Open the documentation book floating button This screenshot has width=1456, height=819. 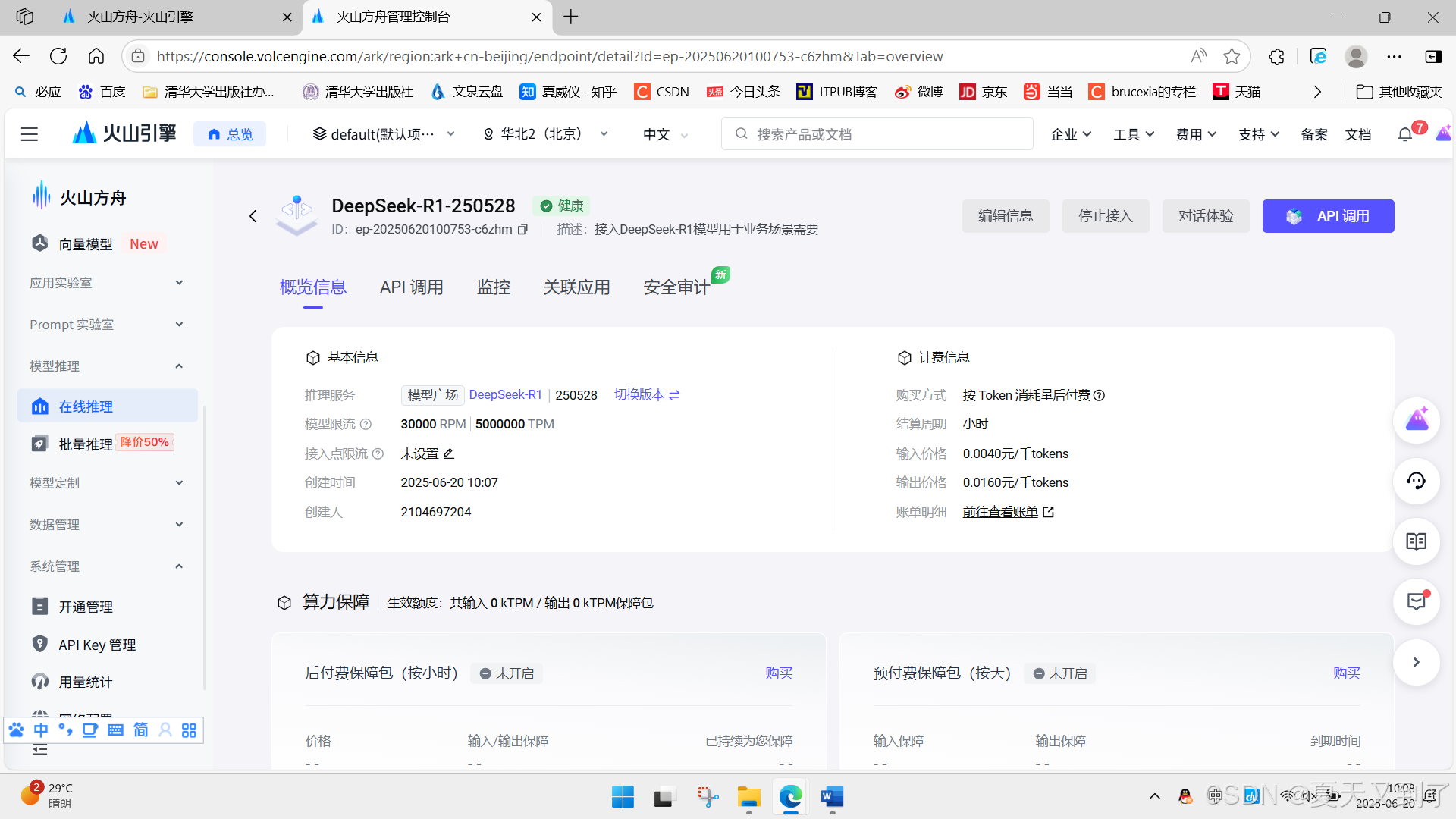click(1416, 541)
